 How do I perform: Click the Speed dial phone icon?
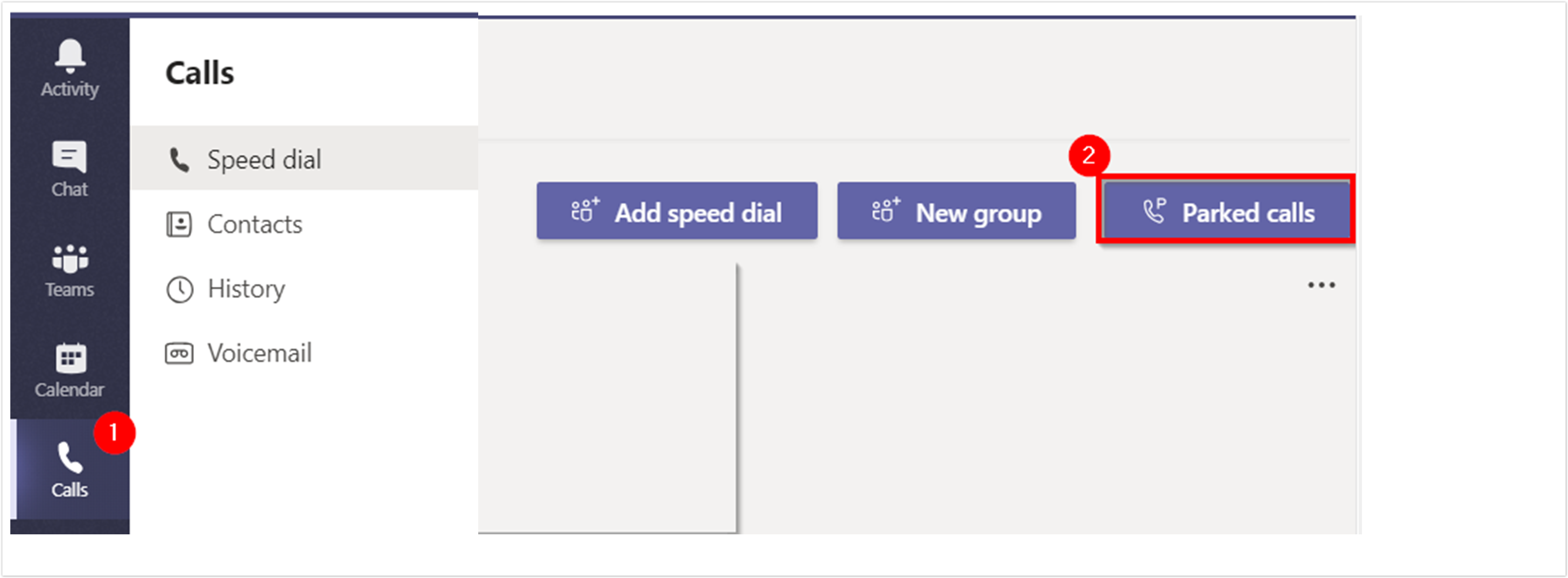[179, 160]
